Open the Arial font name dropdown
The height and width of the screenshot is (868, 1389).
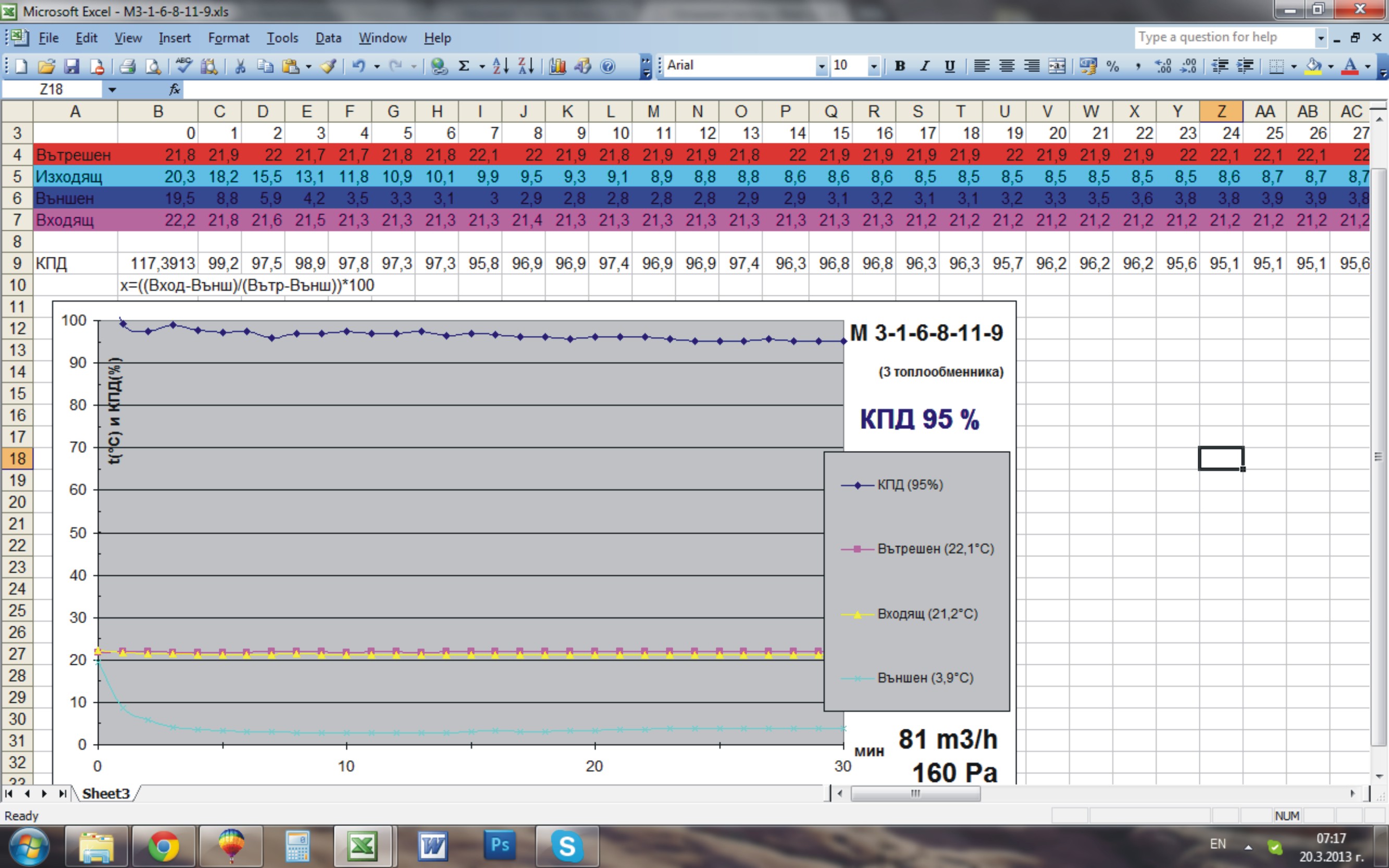click(x=821, y=66)
